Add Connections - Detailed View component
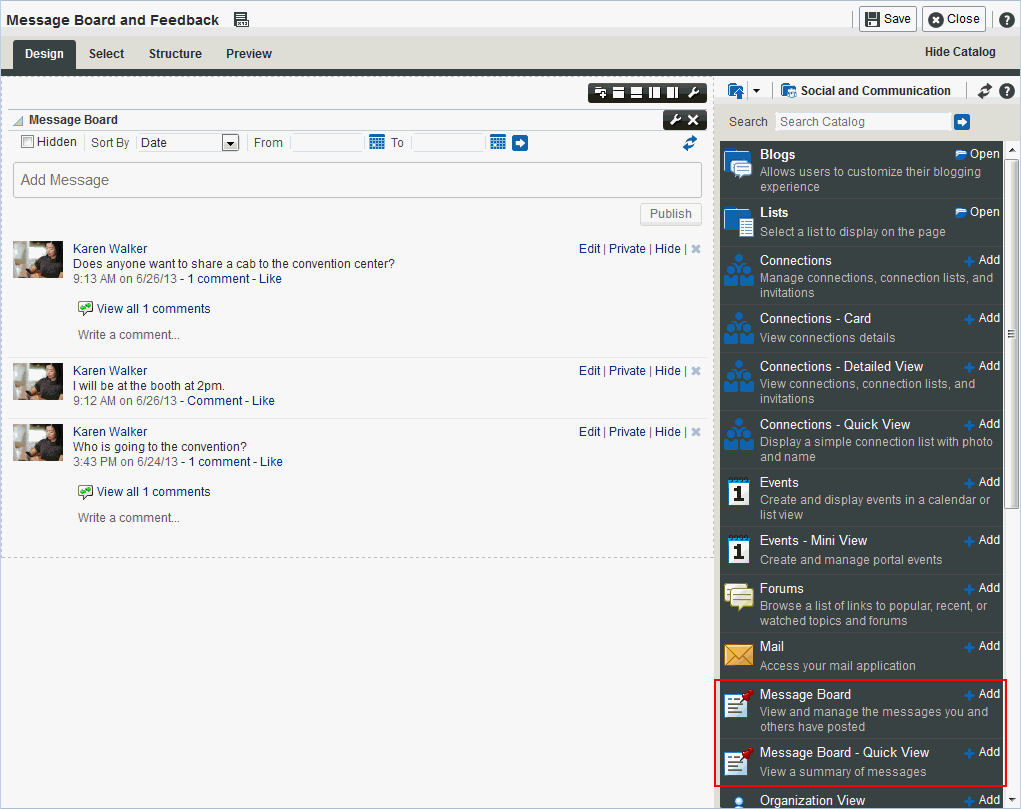The width and height of the screenshot is (1021, 809). click(982, 366)
